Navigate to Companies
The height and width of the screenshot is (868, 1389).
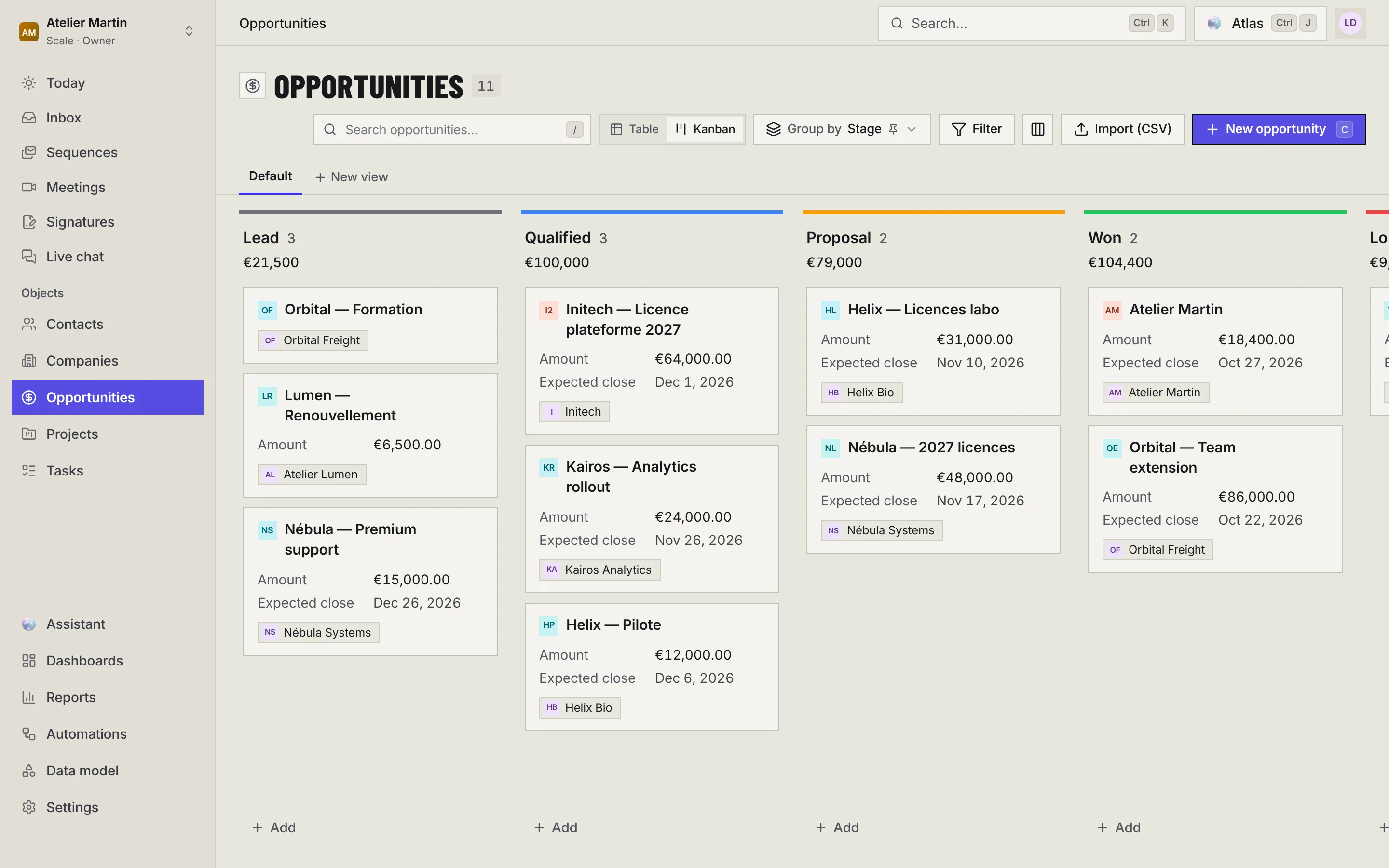tap(108, 361)
